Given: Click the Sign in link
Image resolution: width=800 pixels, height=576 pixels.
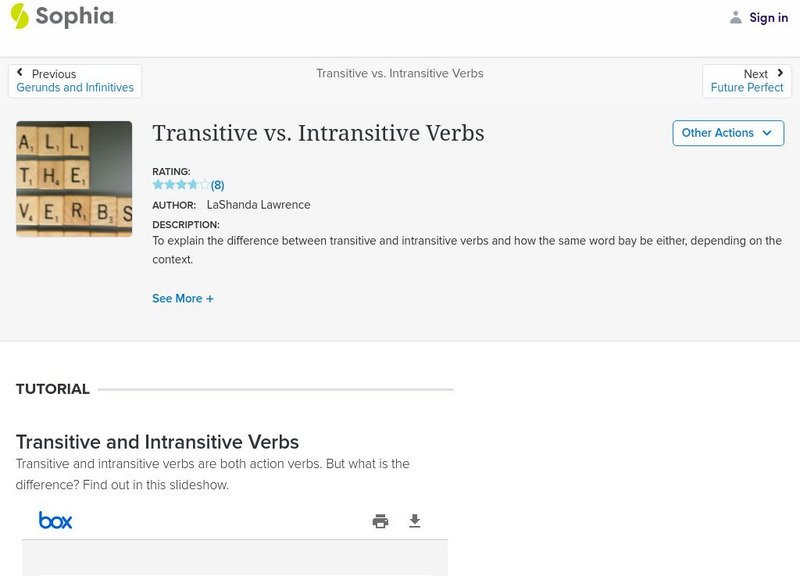Looking at the screenshot, I should [768, 17].
